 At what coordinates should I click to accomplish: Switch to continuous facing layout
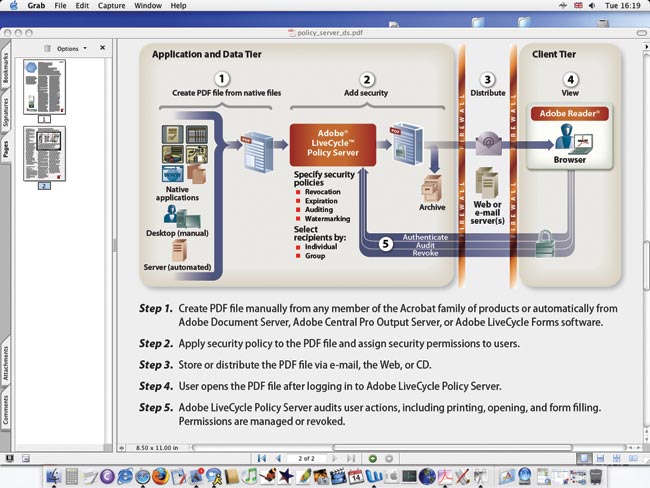tap(616, 458)
